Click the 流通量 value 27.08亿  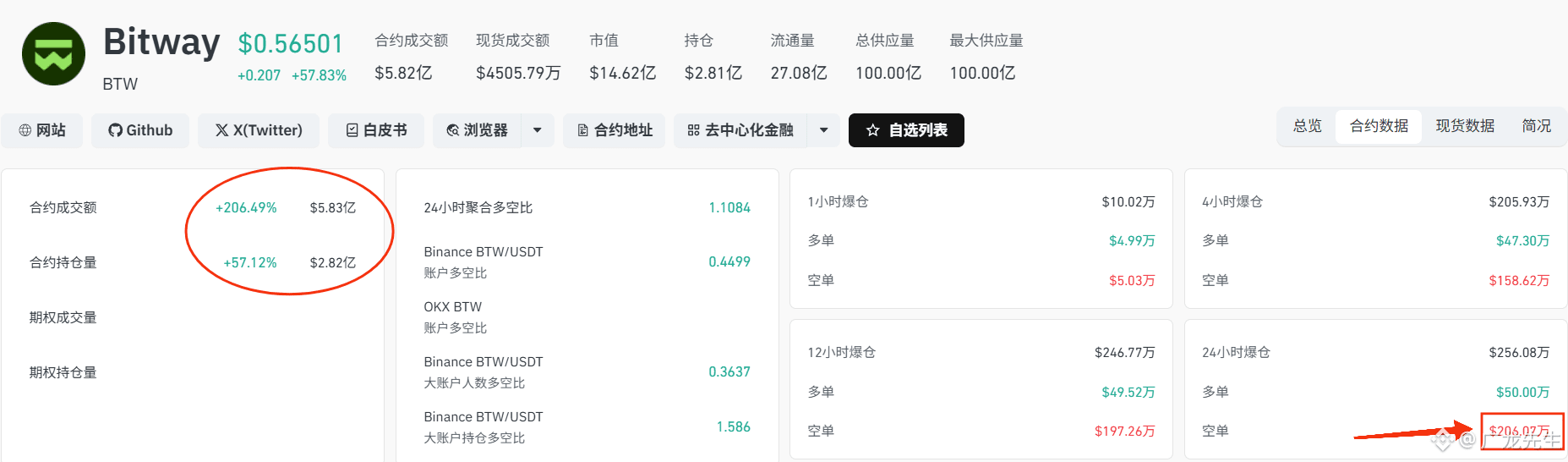tap(799, 74)
